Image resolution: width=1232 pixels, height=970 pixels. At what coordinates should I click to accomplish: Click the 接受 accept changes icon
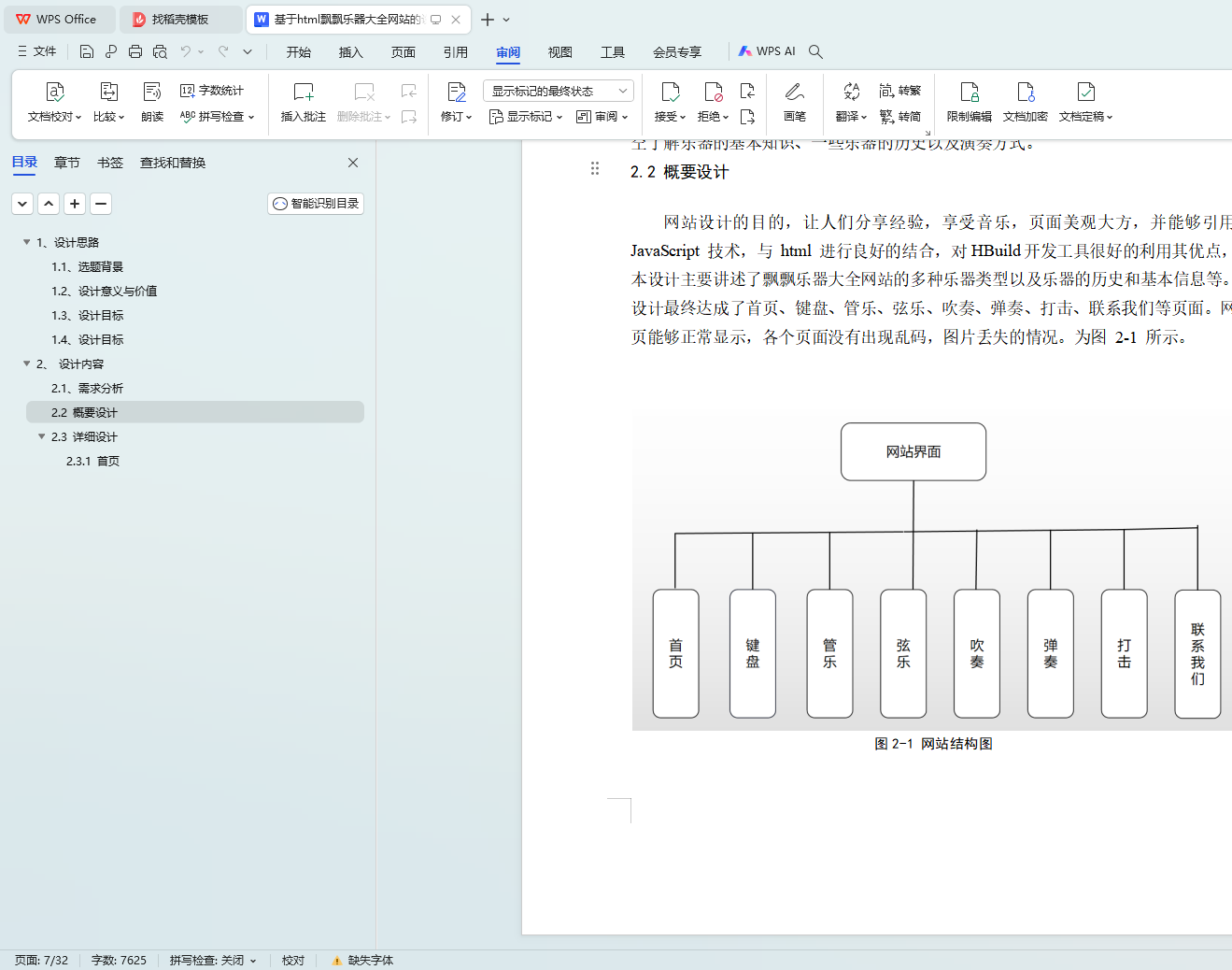click(670, 92)
